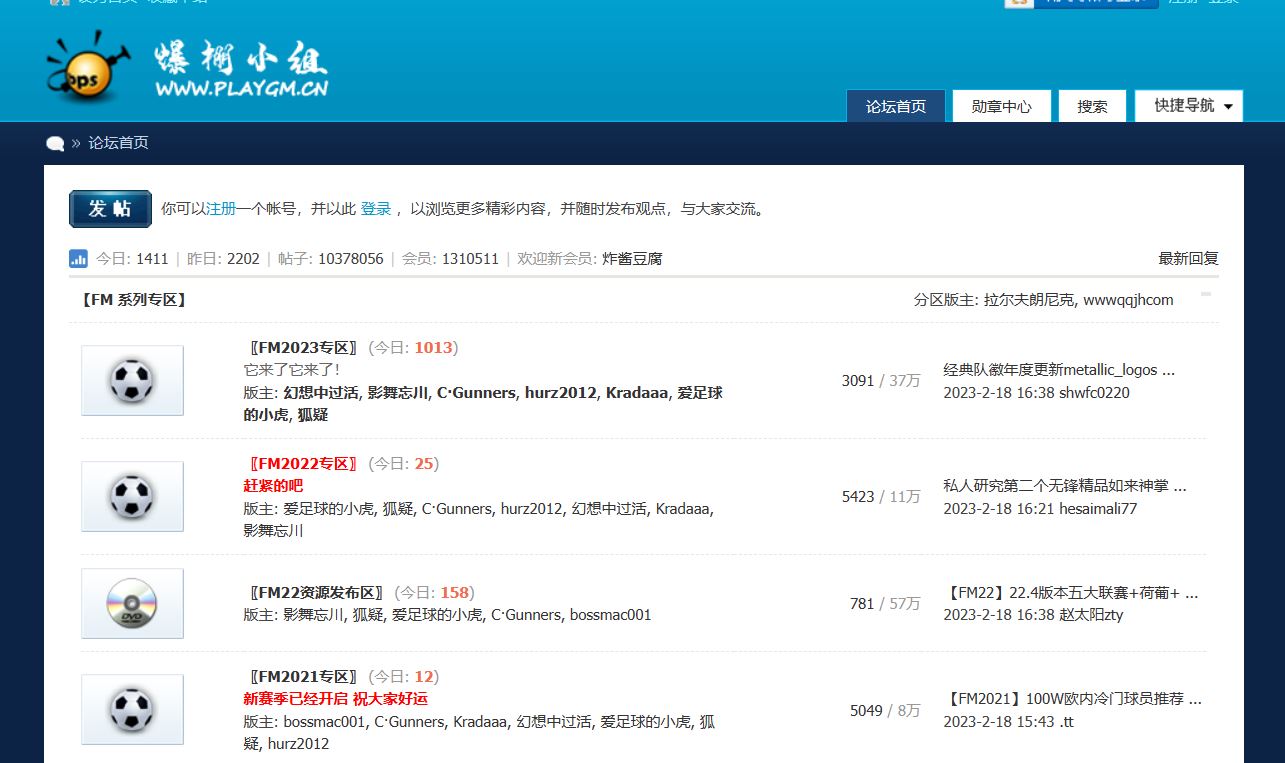This screenshot has width=1285, height=763.
Task: Click the FM22资源发布区 DVD disc icon
Action: 132,604
